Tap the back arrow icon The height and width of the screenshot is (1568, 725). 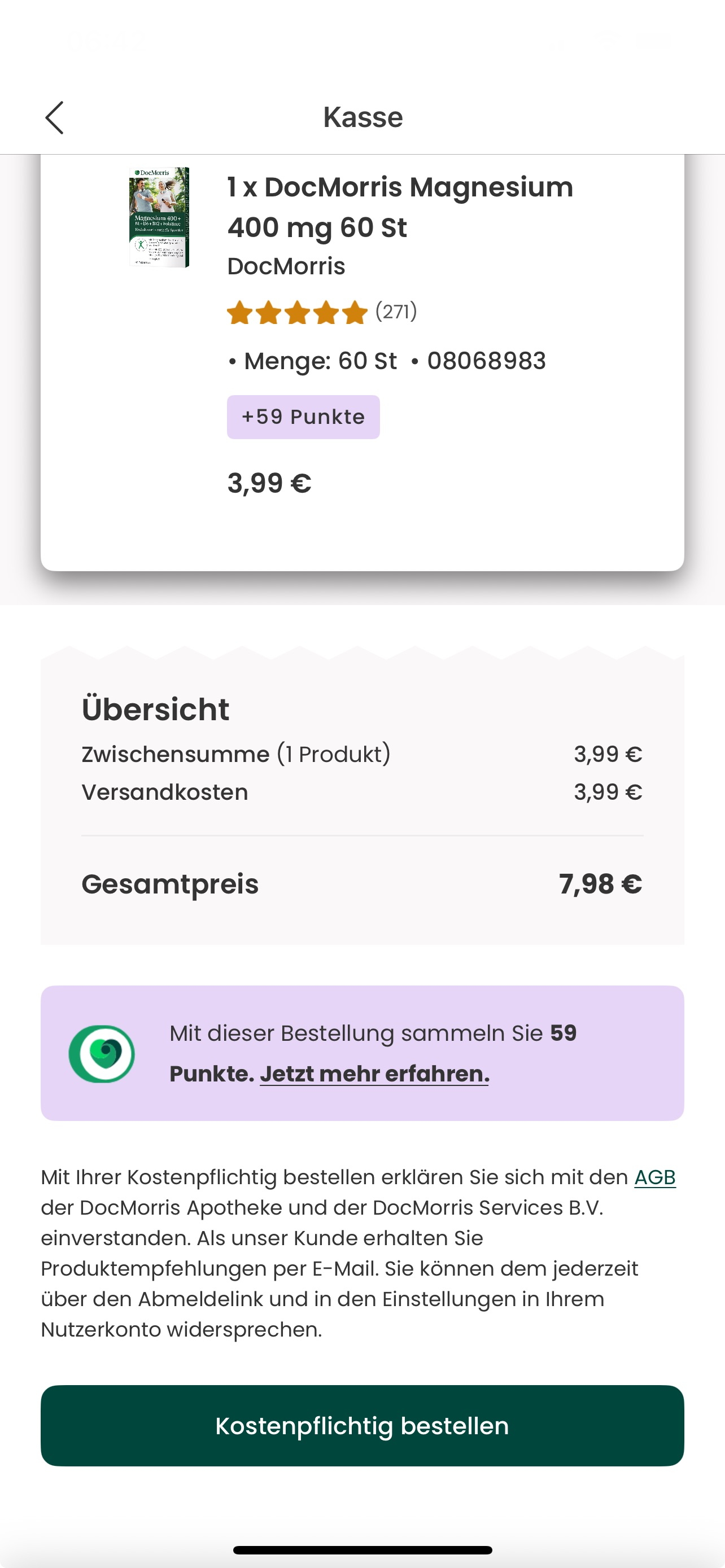click(54, 117)
